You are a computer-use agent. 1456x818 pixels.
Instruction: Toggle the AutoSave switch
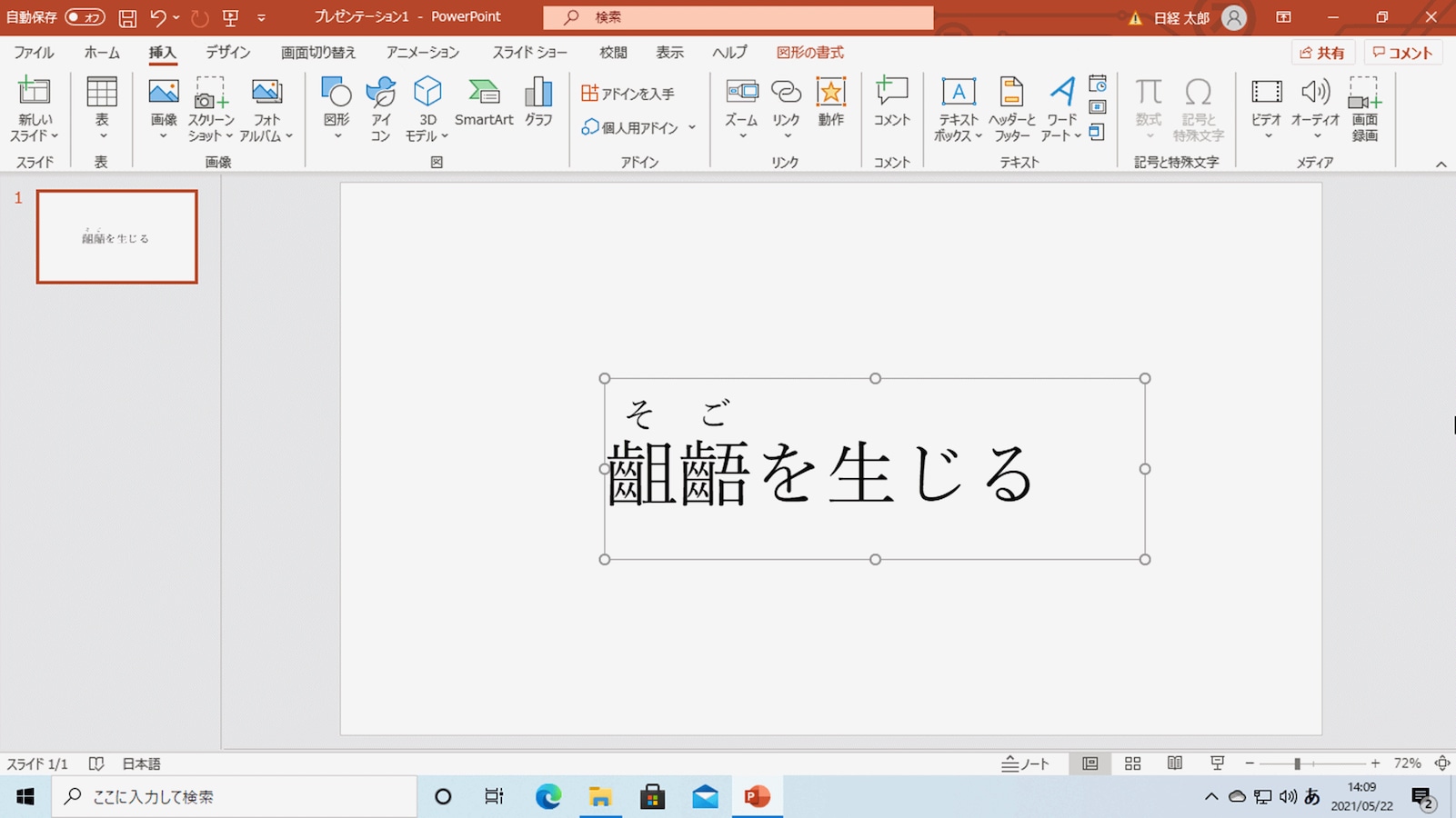pyautogui.click(x=85, y=17)
